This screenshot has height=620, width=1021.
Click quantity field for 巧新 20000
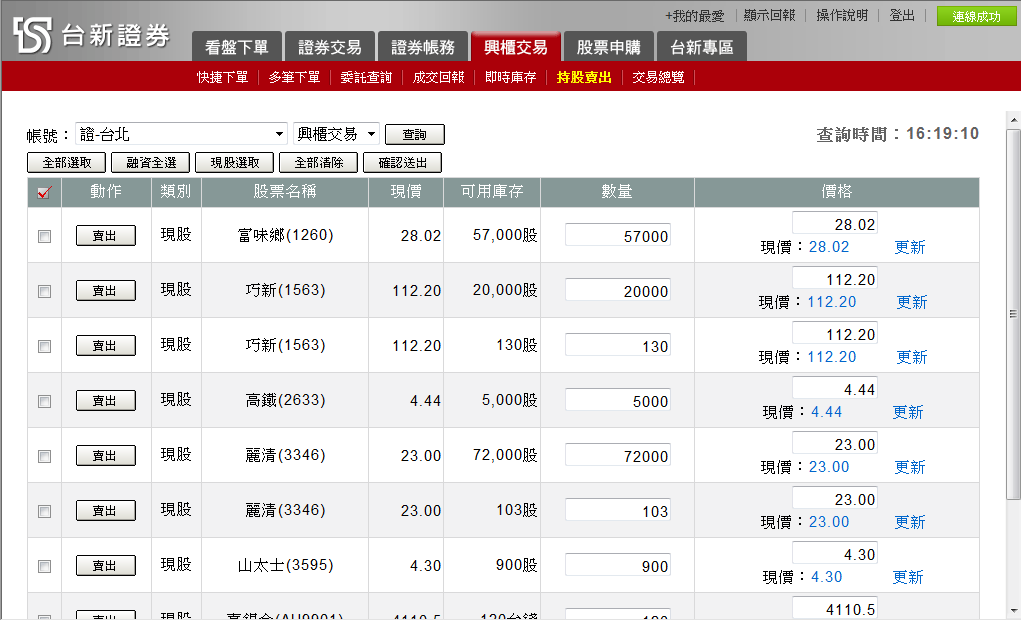(x=617, y=291)
